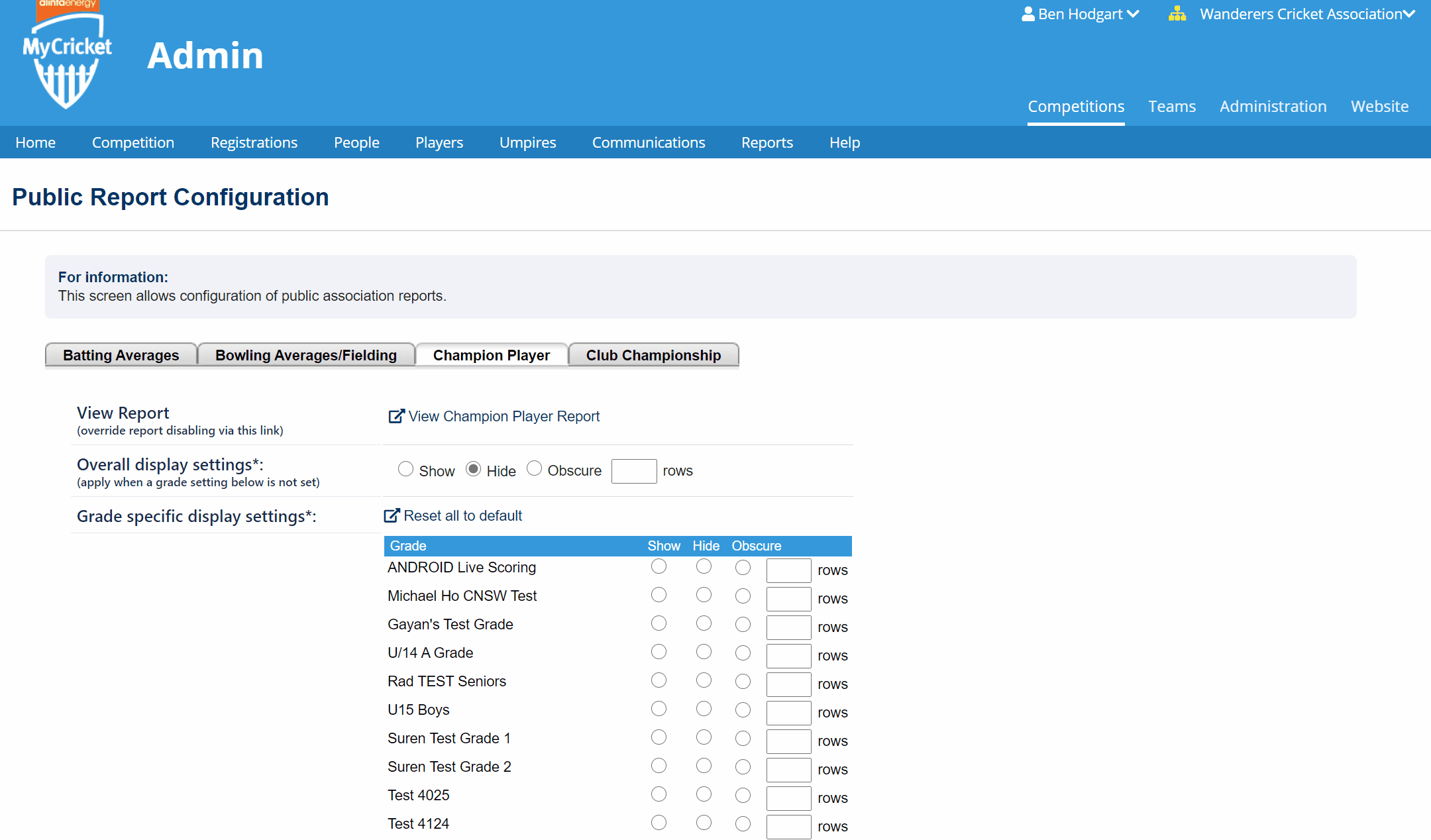Select overall Show radio button
Viewport: 1431px width, 840px height.
405,469
